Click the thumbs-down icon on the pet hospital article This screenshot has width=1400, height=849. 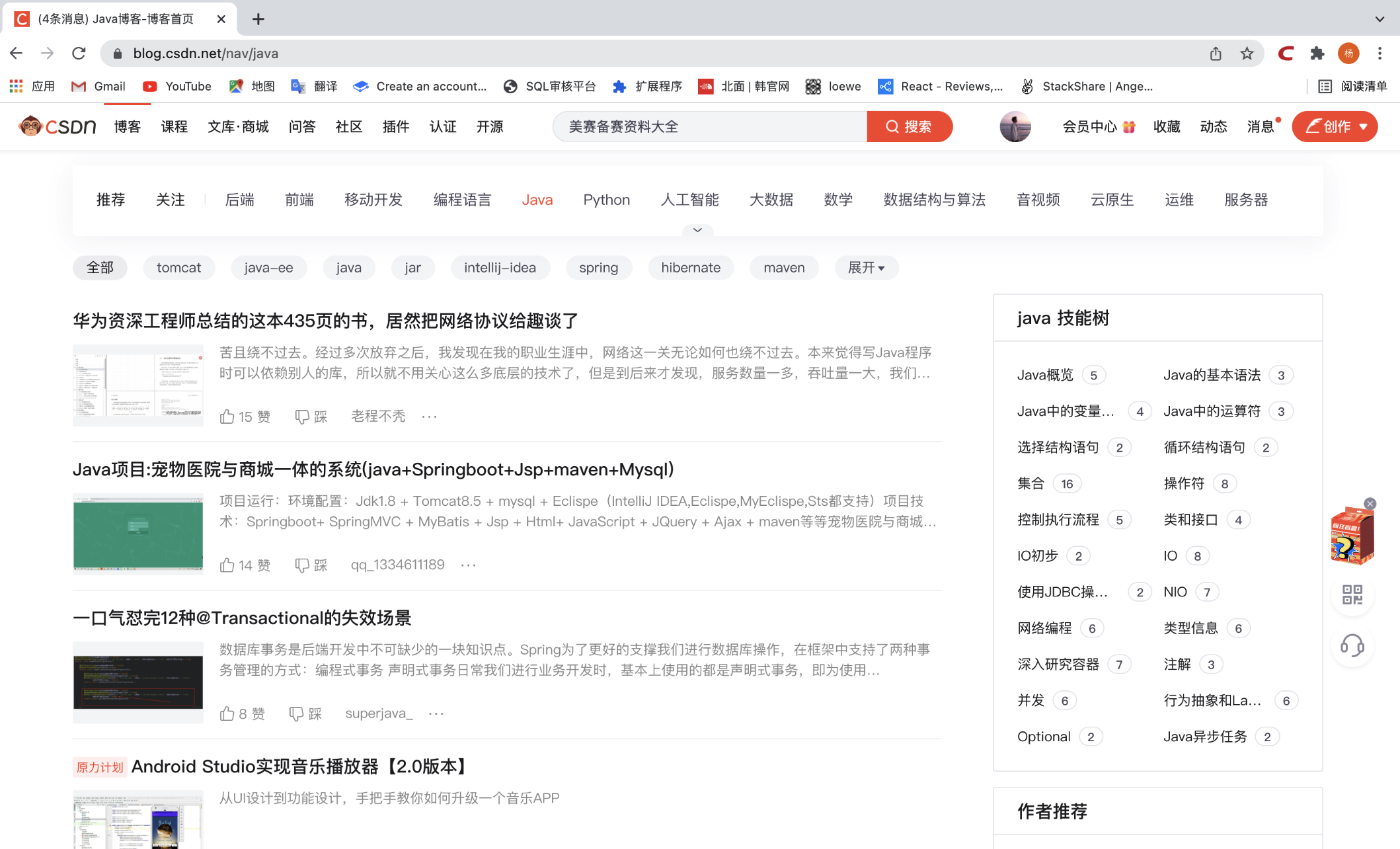coord(301,565)
